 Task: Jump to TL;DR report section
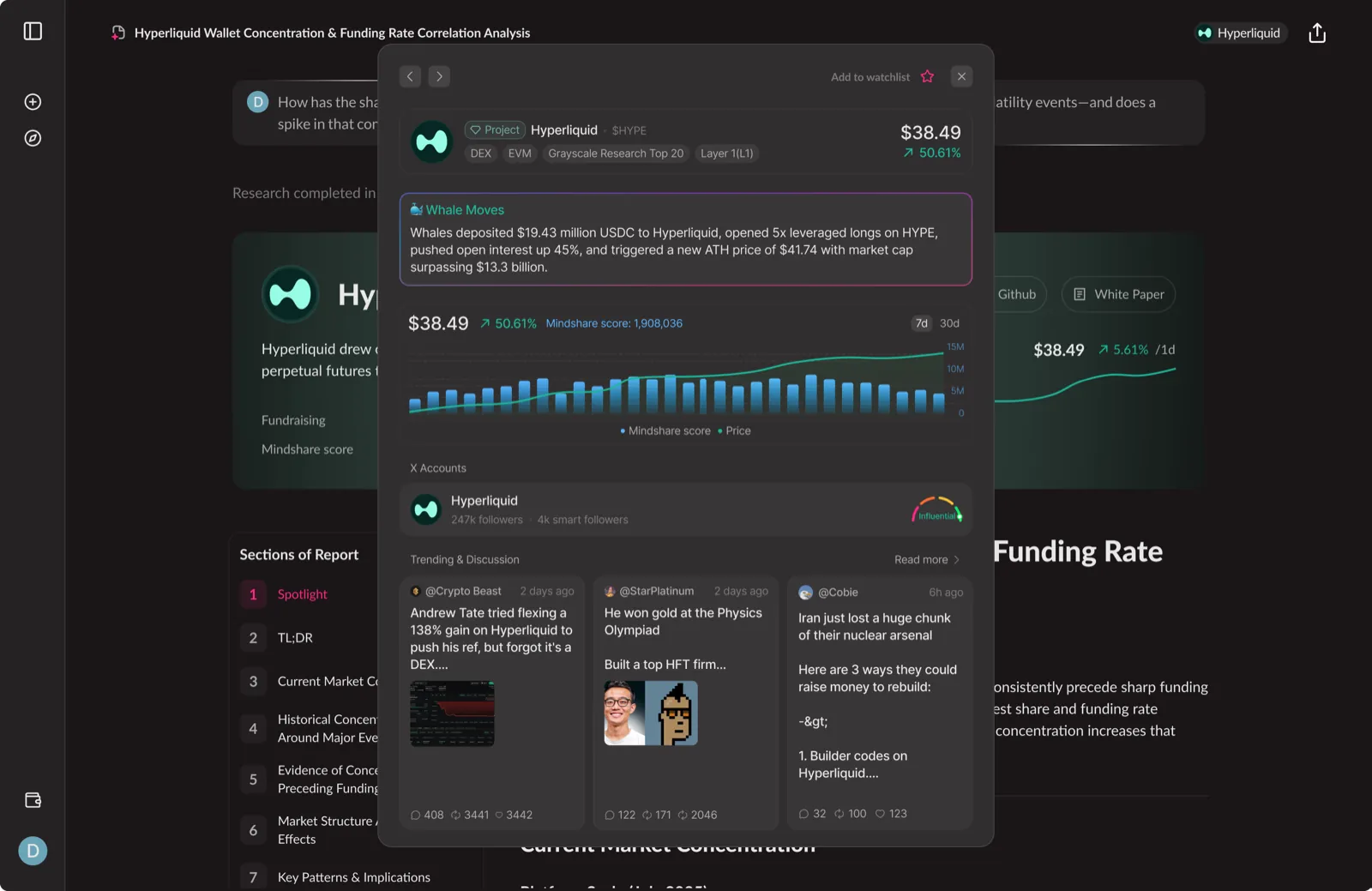(x=295, y=638)
